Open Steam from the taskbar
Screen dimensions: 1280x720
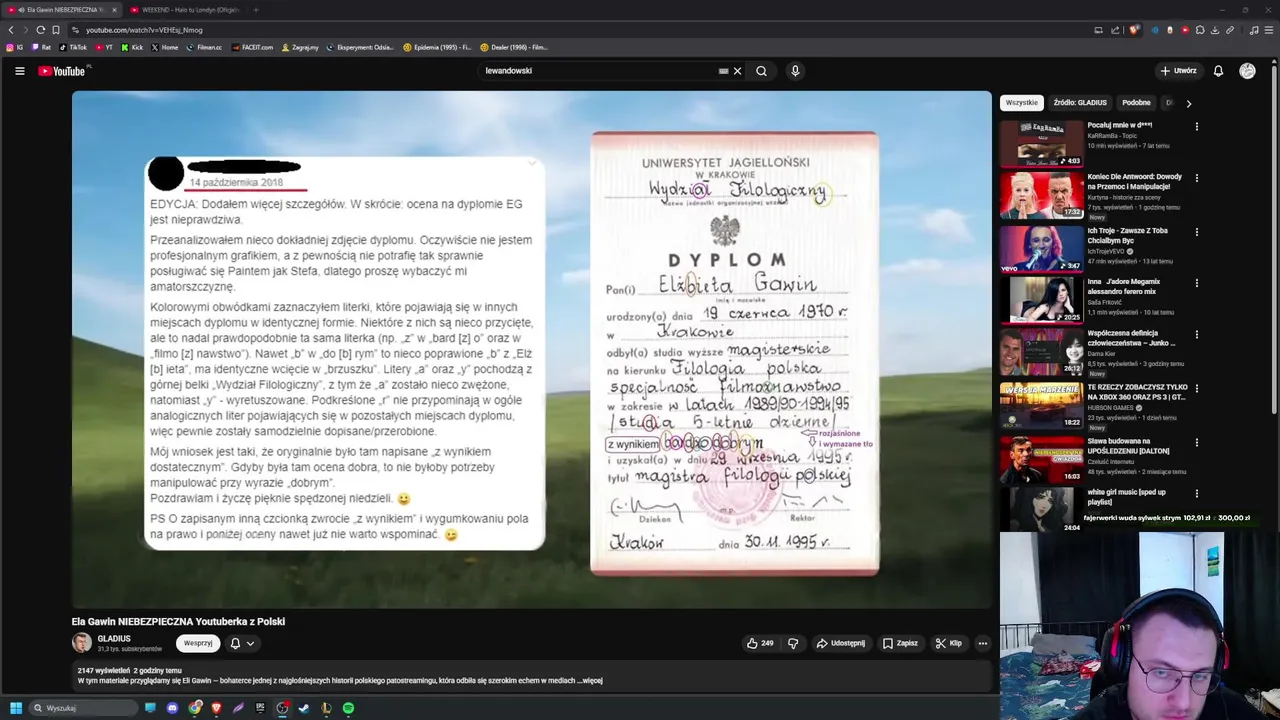[303, 708]
